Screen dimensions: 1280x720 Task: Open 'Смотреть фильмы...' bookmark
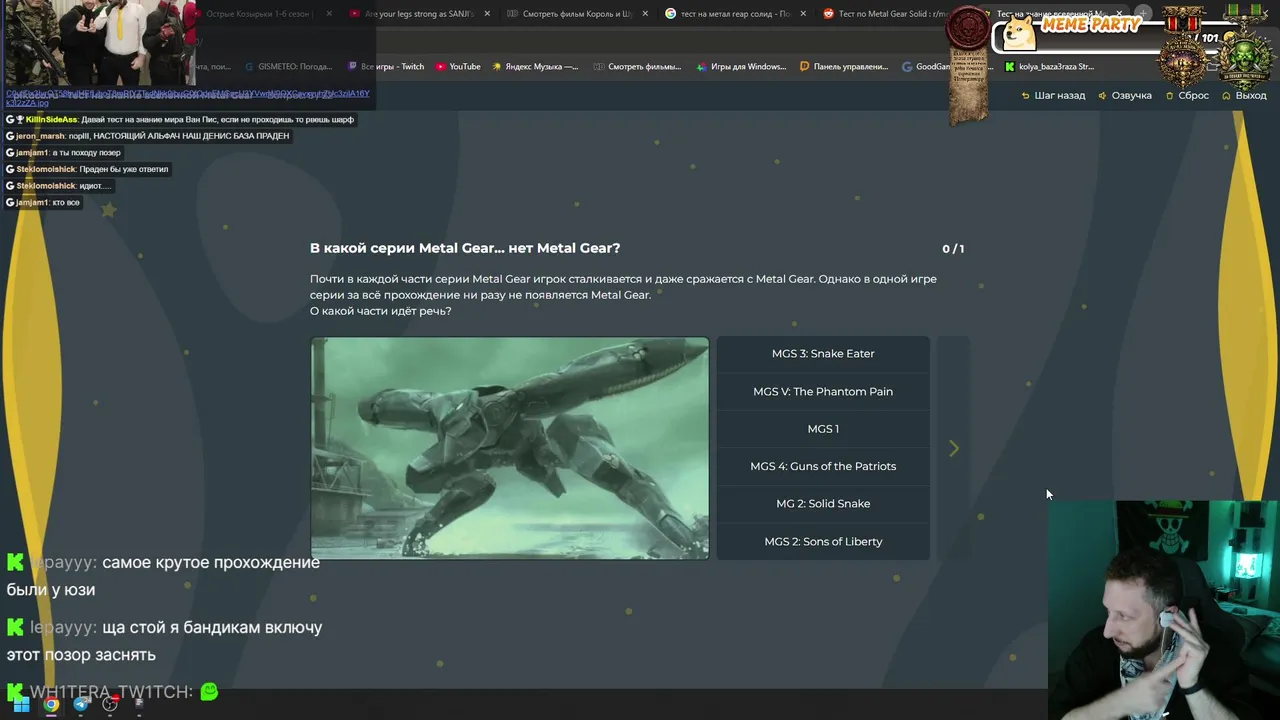[x=637, y=67]
